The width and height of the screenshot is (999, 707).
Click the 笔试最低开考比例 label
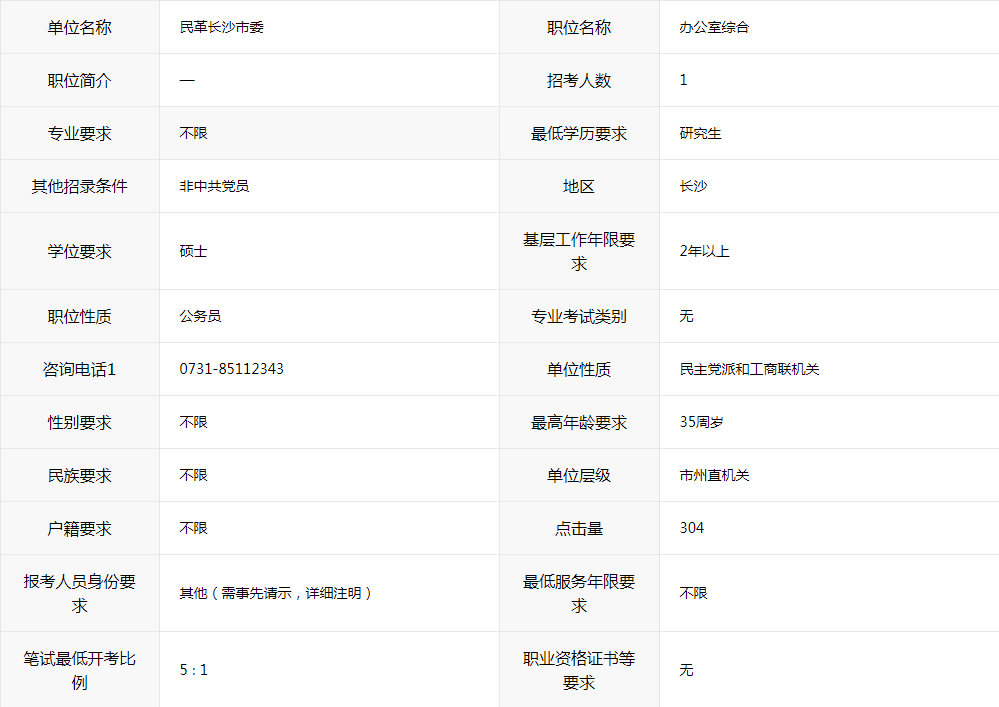[80, 670]
